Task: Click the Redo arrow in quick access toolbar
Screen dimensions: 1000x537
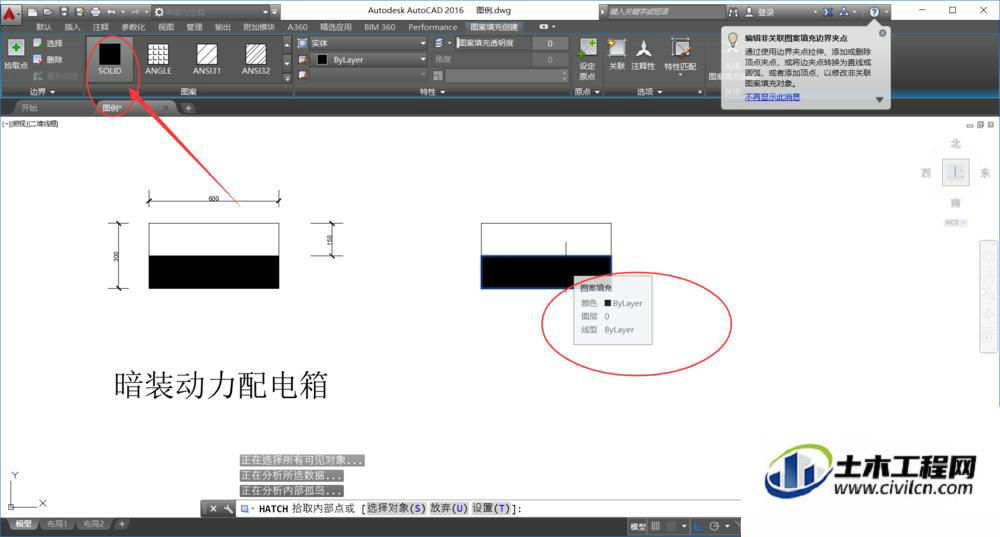Action: pos(135,11)
